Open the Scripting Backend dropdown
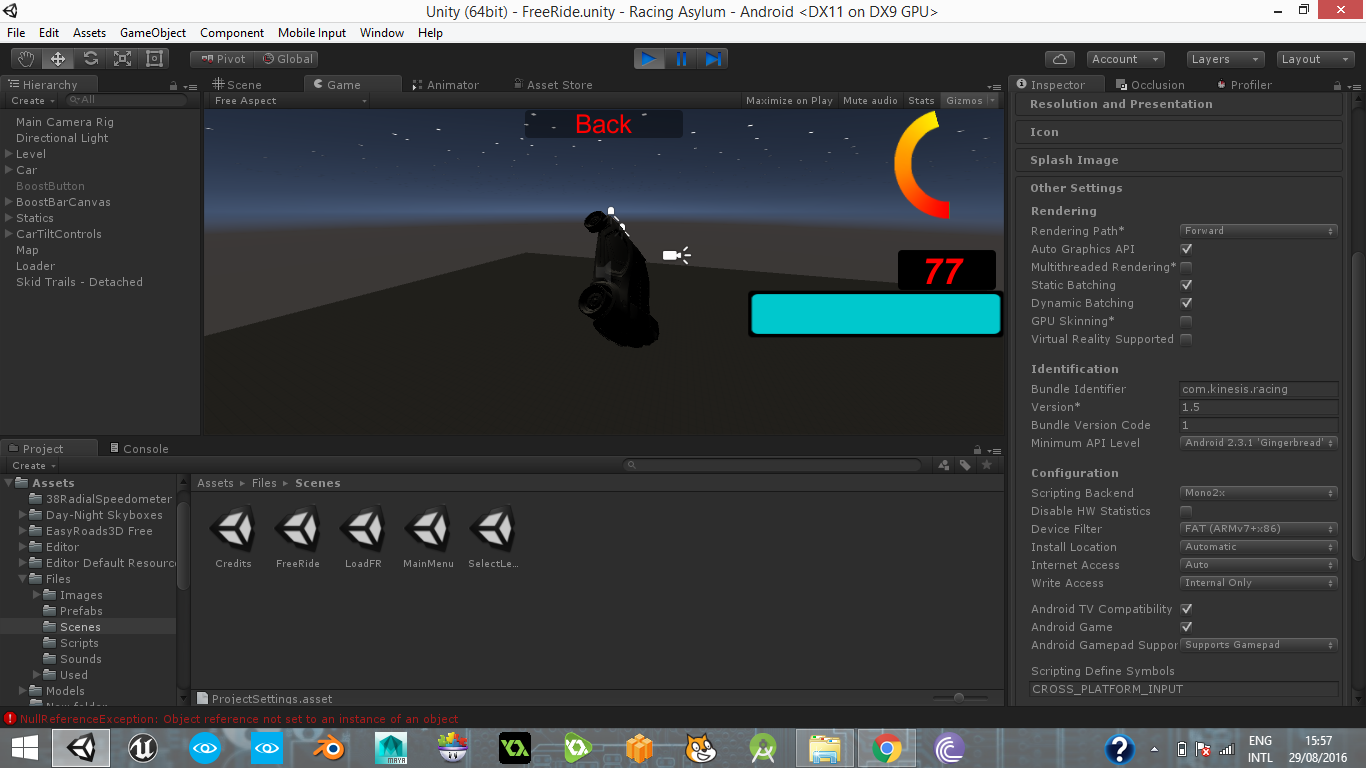 point(1259,493)
